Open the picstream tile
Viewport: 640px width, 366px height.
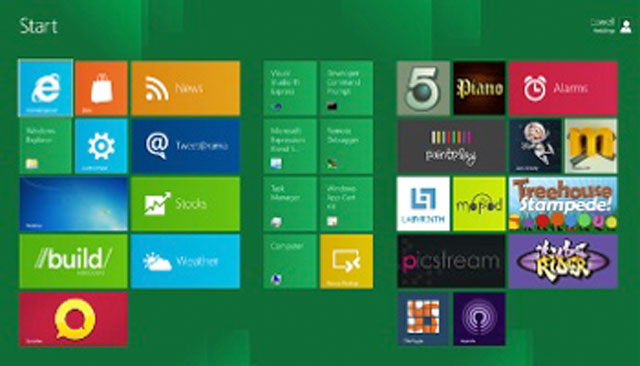click(451, 262)
